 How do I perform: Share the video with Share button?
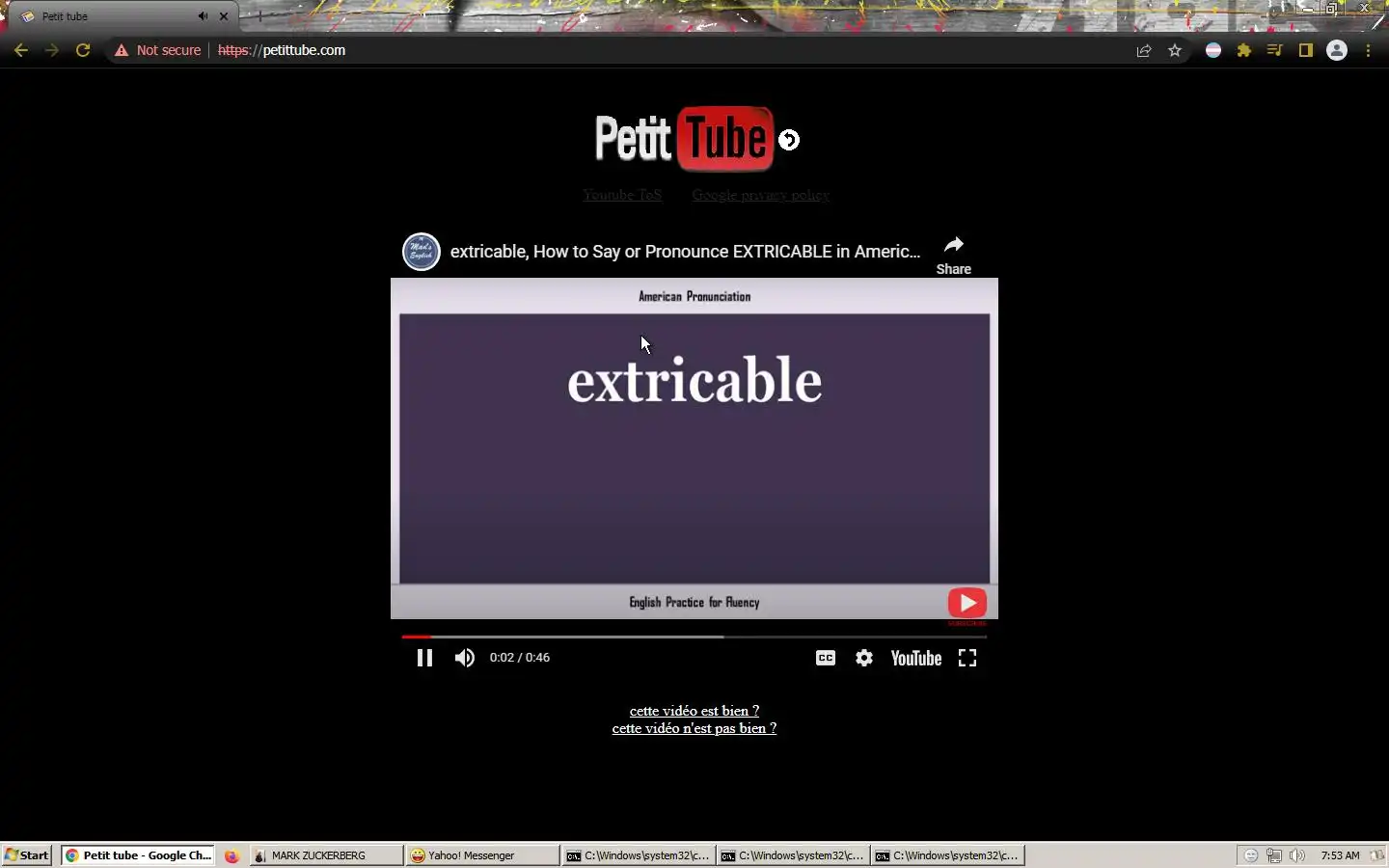point(954,255)
